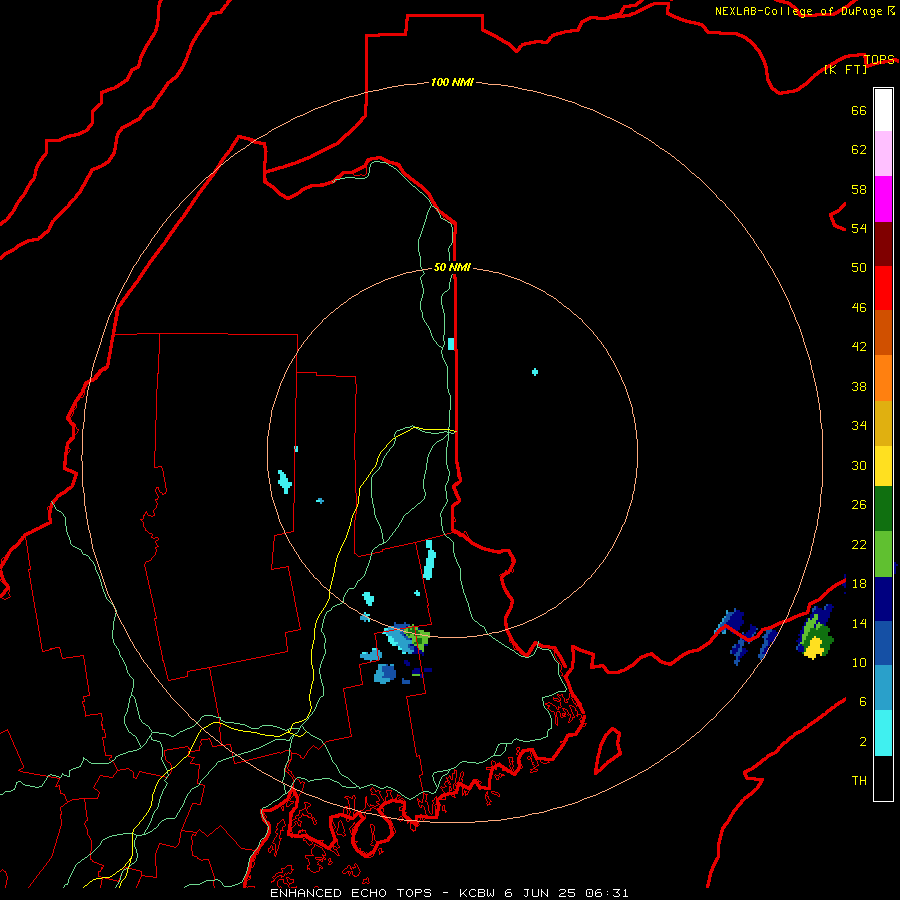
Task: Click the TH legend label
Action: [x=859, y=781]
